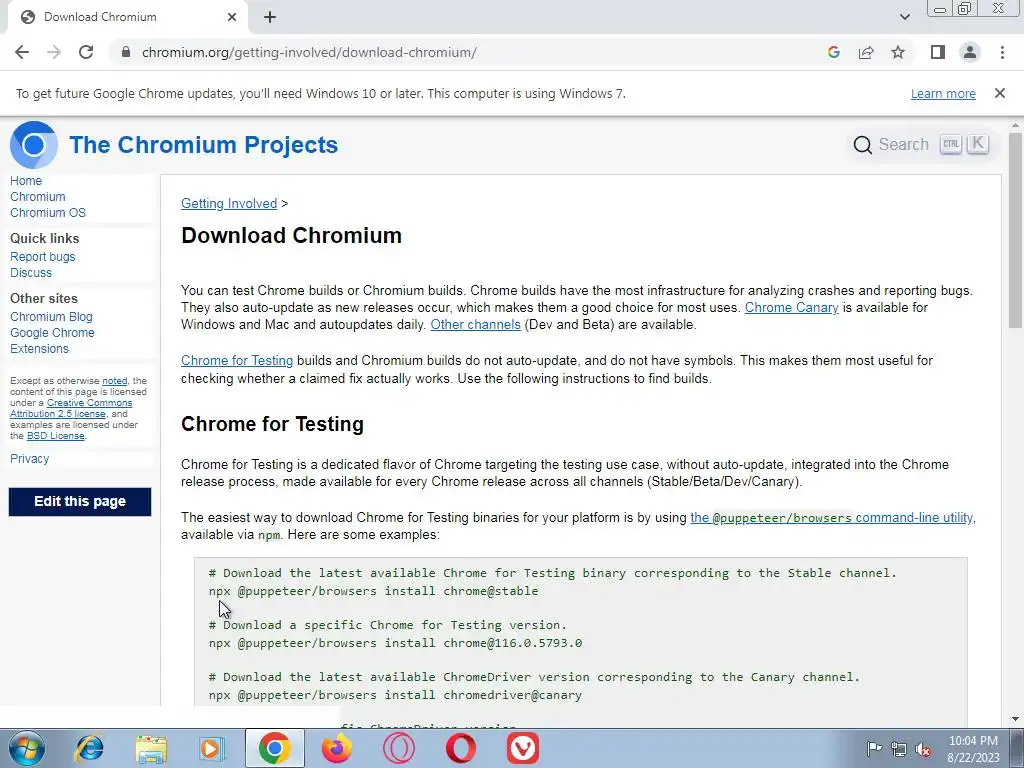The height and width of the screenshot is (768, 1024).
Task: Open the Chromium OS sidebar link
Action: point(48,213)
